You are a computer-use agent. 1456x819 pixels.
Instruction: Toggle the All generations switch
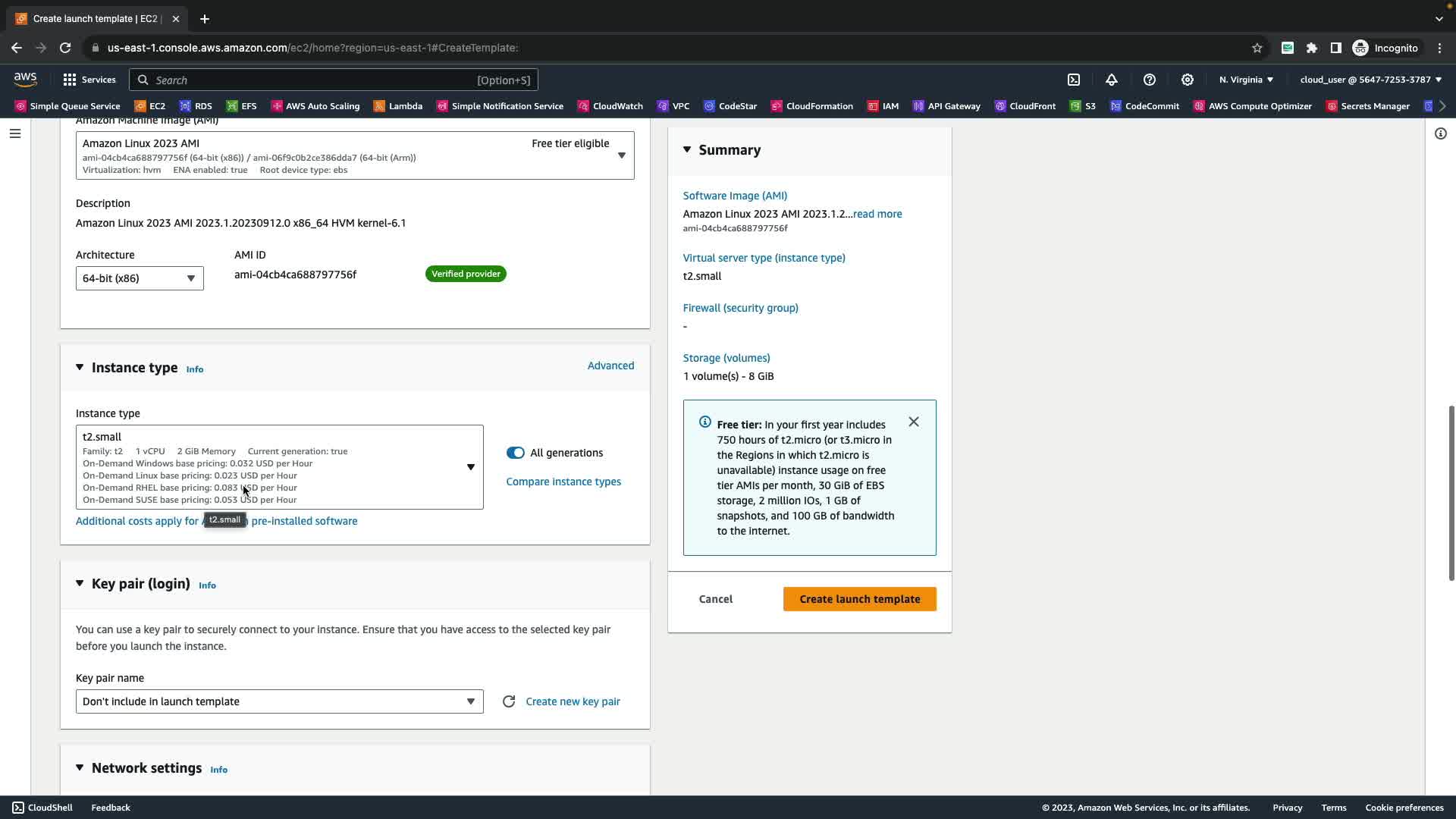[x=516, y=453]
